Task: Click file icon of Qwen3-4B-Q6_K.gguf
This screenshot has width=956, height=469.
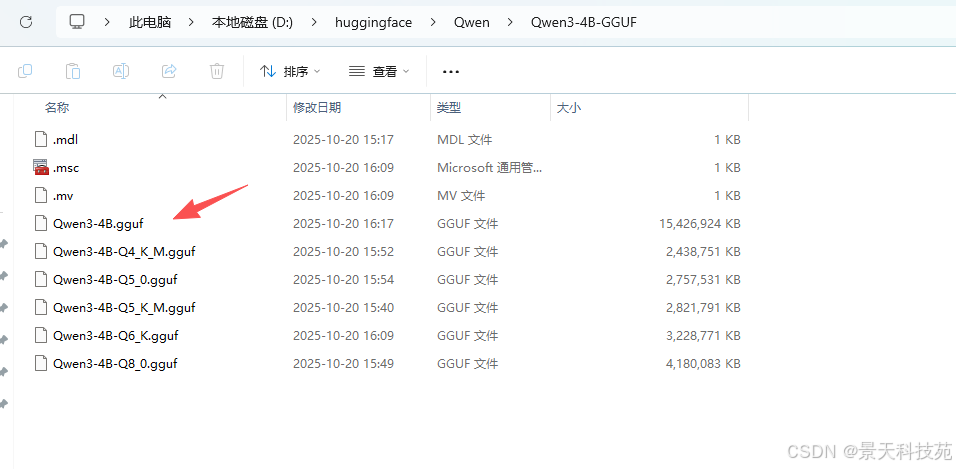Action: (x=41, y=336)
